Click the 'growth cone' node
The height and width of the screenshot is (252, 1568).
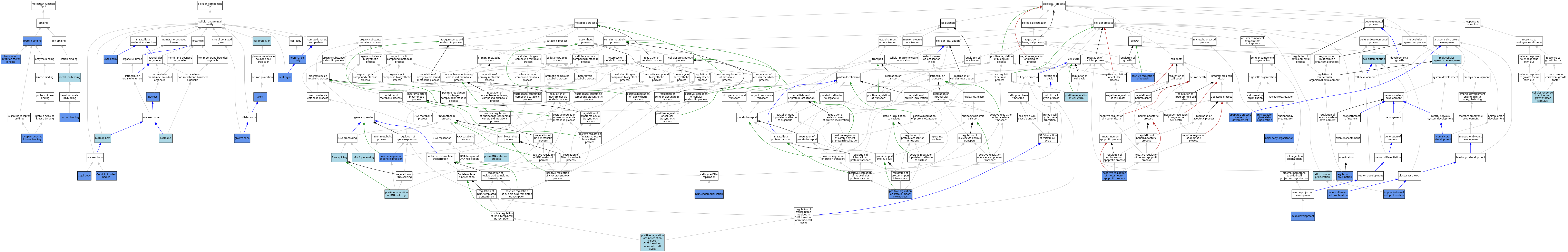pyautogui.click(x=242, y=138)
